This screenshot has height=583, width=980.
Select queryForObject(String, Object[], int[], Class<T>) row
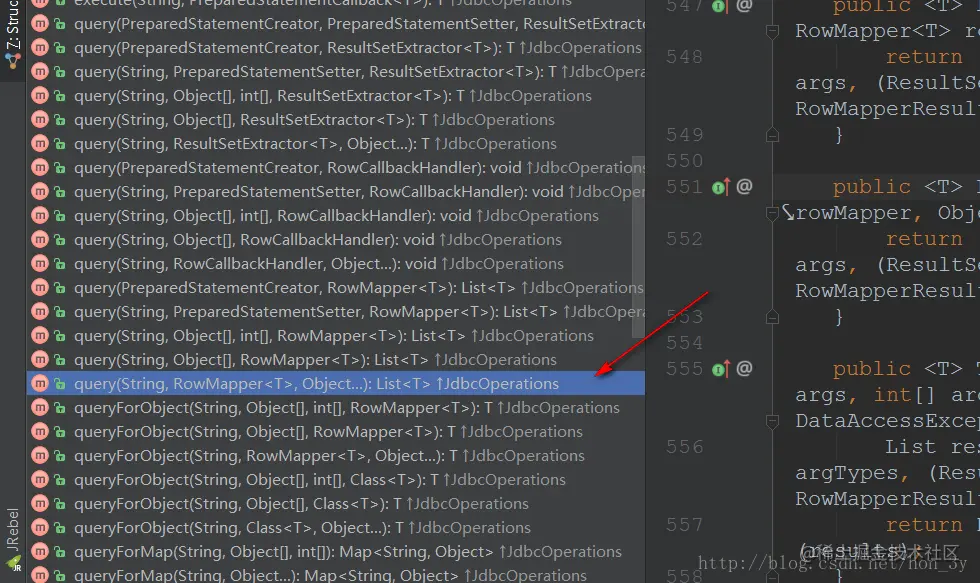click(336, 480)
